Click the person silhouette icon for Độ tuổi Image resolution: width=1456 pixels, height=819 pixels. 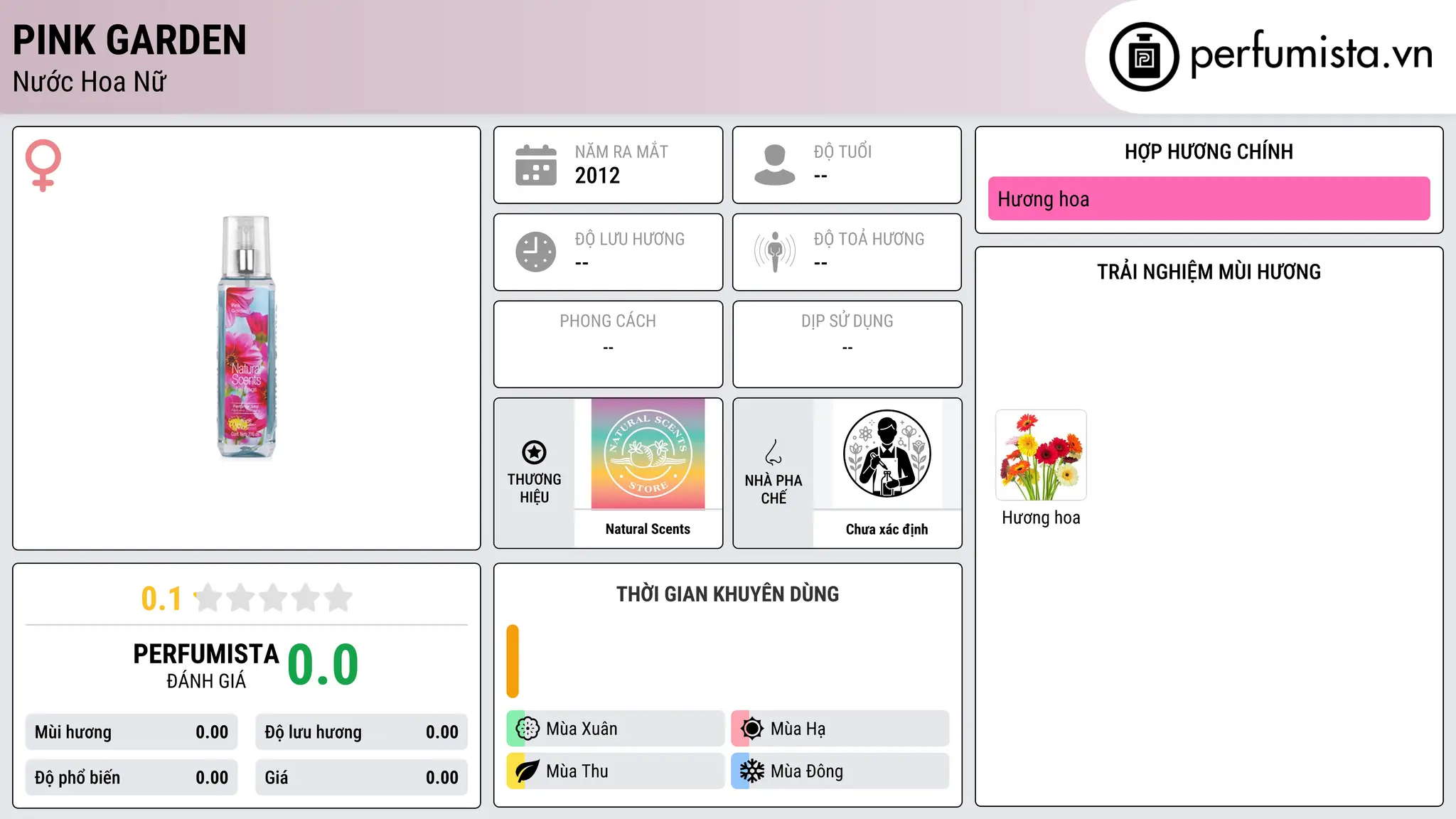click(x=774, y=165)
